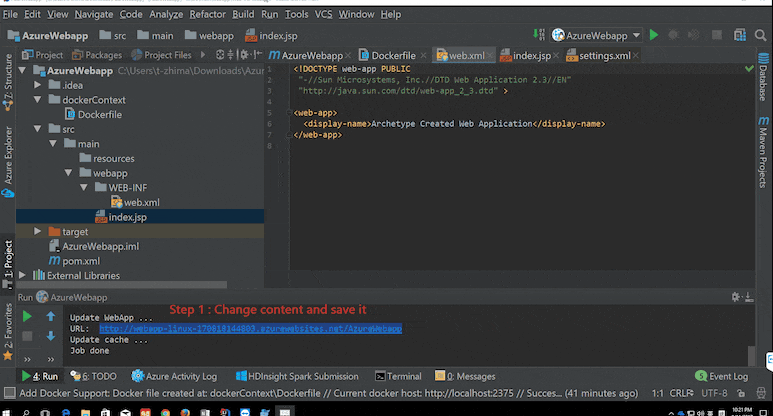Image resolution: width=773 pixels, height=416 pixels.
Task: Collapse the dockerContext folder
Action: (37, 100)
